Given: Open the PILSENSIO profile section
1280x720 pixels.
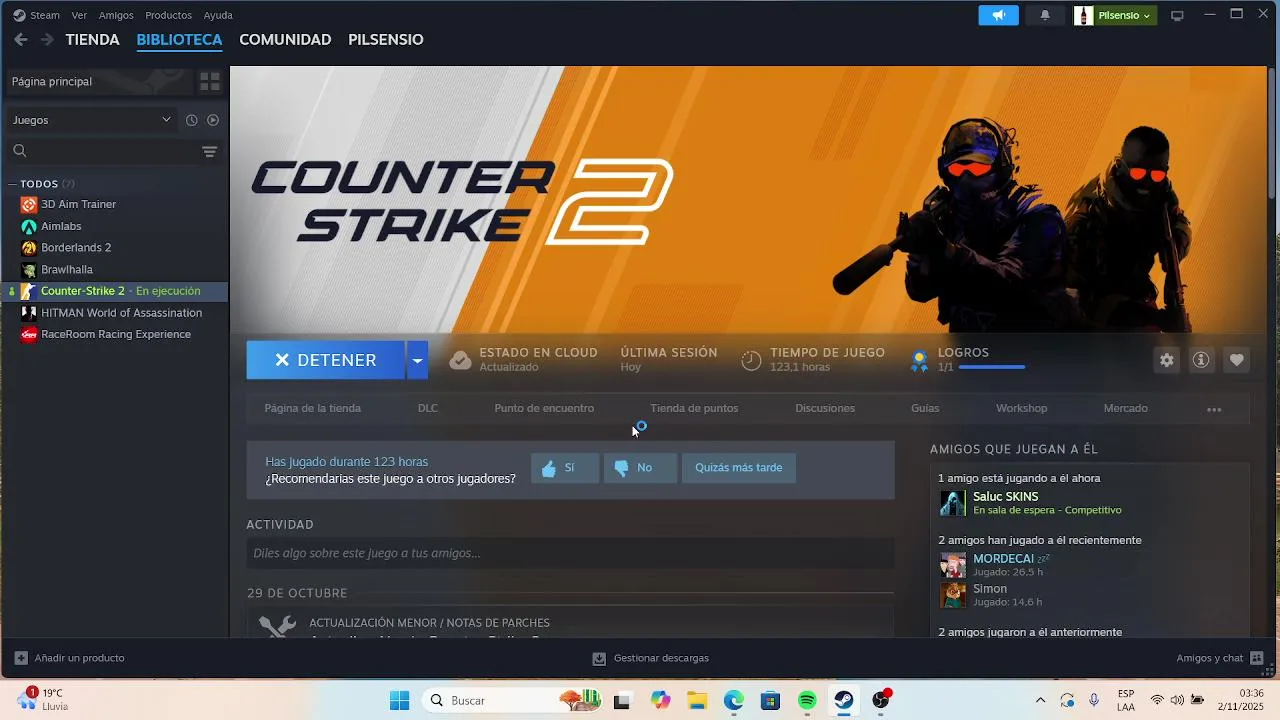Looking at the screenshot, I should tap(386, 40).
